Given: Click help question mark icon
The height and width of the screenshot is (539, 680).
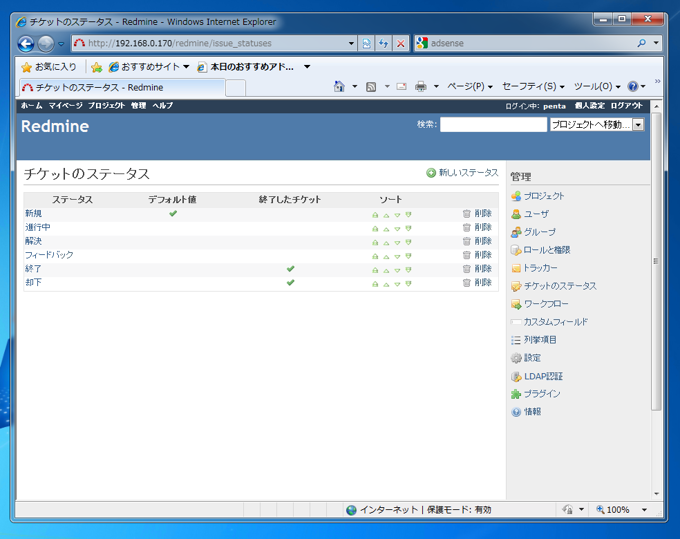Looking at the screenshot, I should click(633, 86).
